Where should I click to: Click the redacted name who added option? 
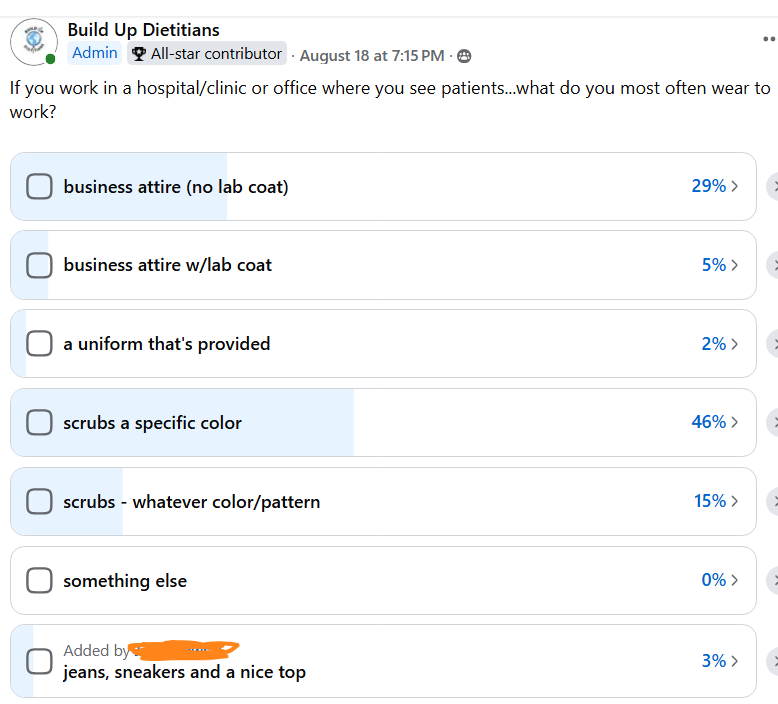click(x=185, y=650)
